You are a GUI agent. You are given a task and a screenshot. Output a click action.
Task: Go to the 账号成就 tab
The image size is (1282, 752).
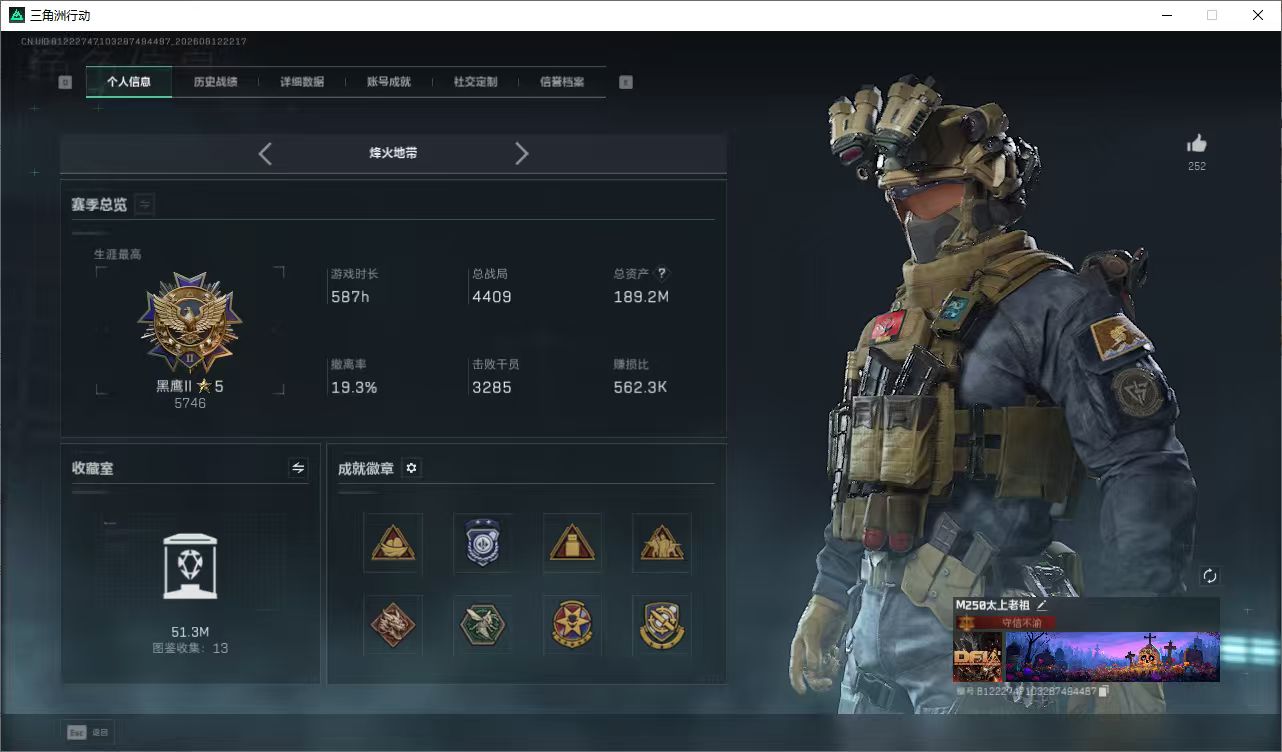click(389, 82)
